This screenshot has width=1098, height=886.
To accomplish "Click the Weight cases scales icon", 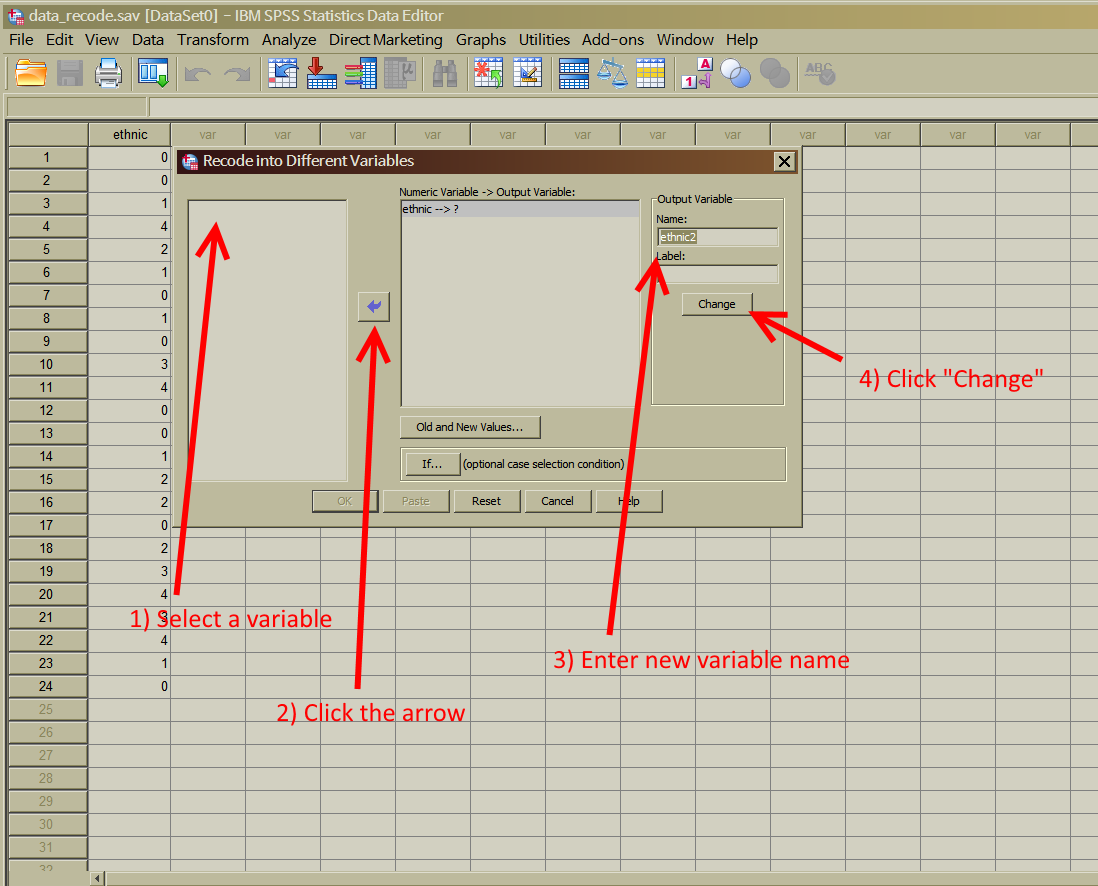I will [x=613, y=73].
